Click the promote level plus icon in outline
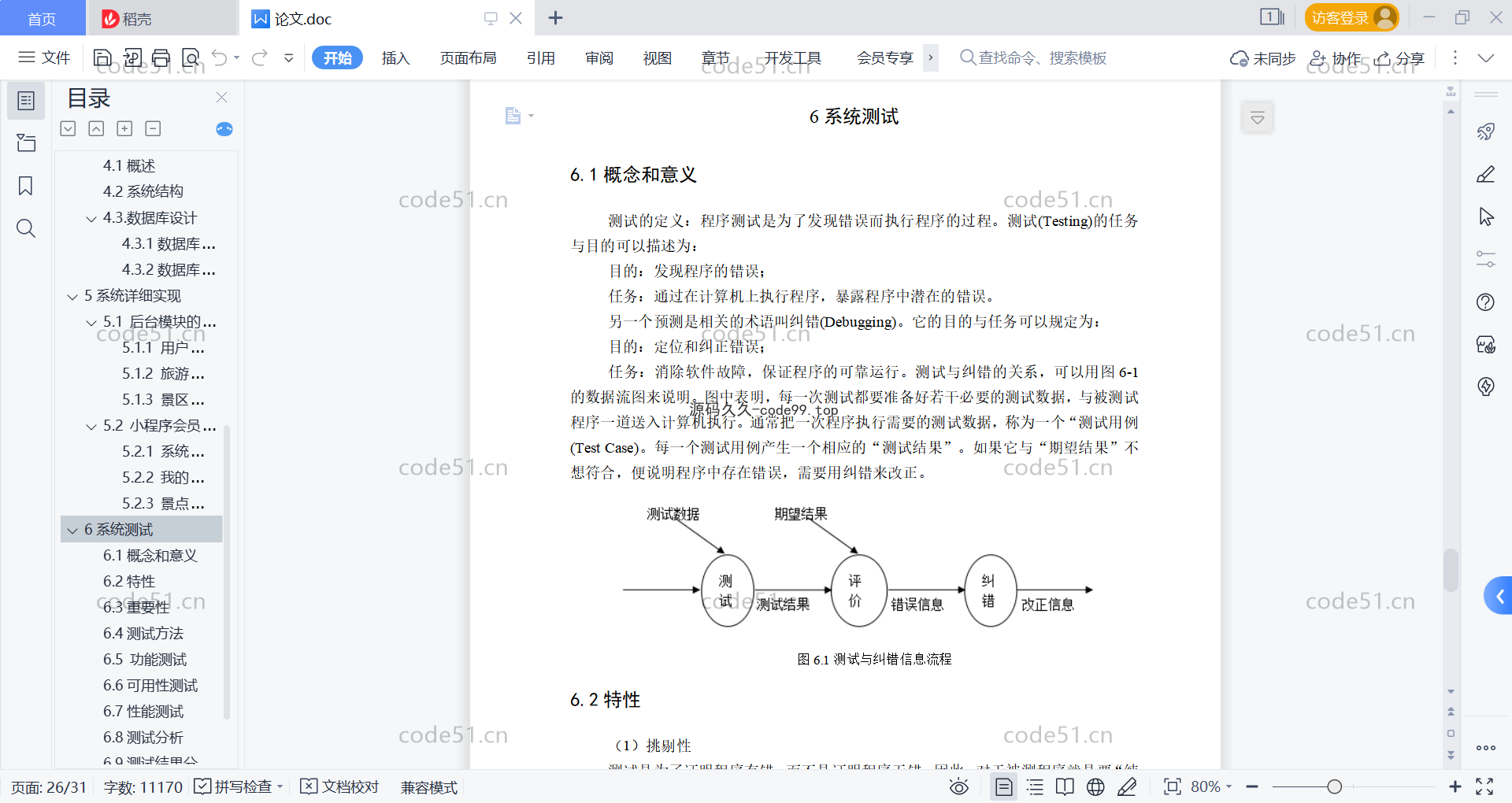This screenshot has width=1512, height=803. click(x=124, y=128)
